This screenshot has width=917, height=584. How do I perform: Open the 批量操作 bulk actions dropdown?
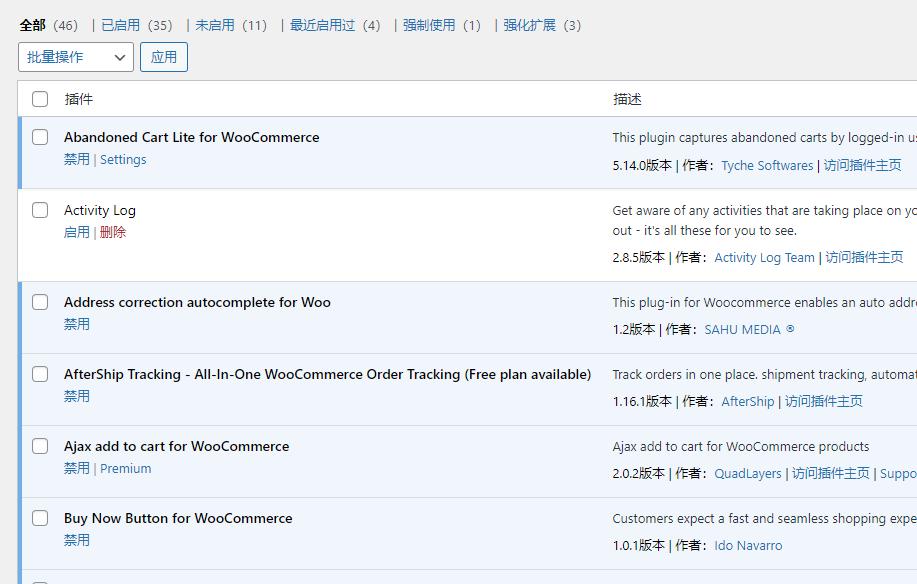click(x=76, y=57)
